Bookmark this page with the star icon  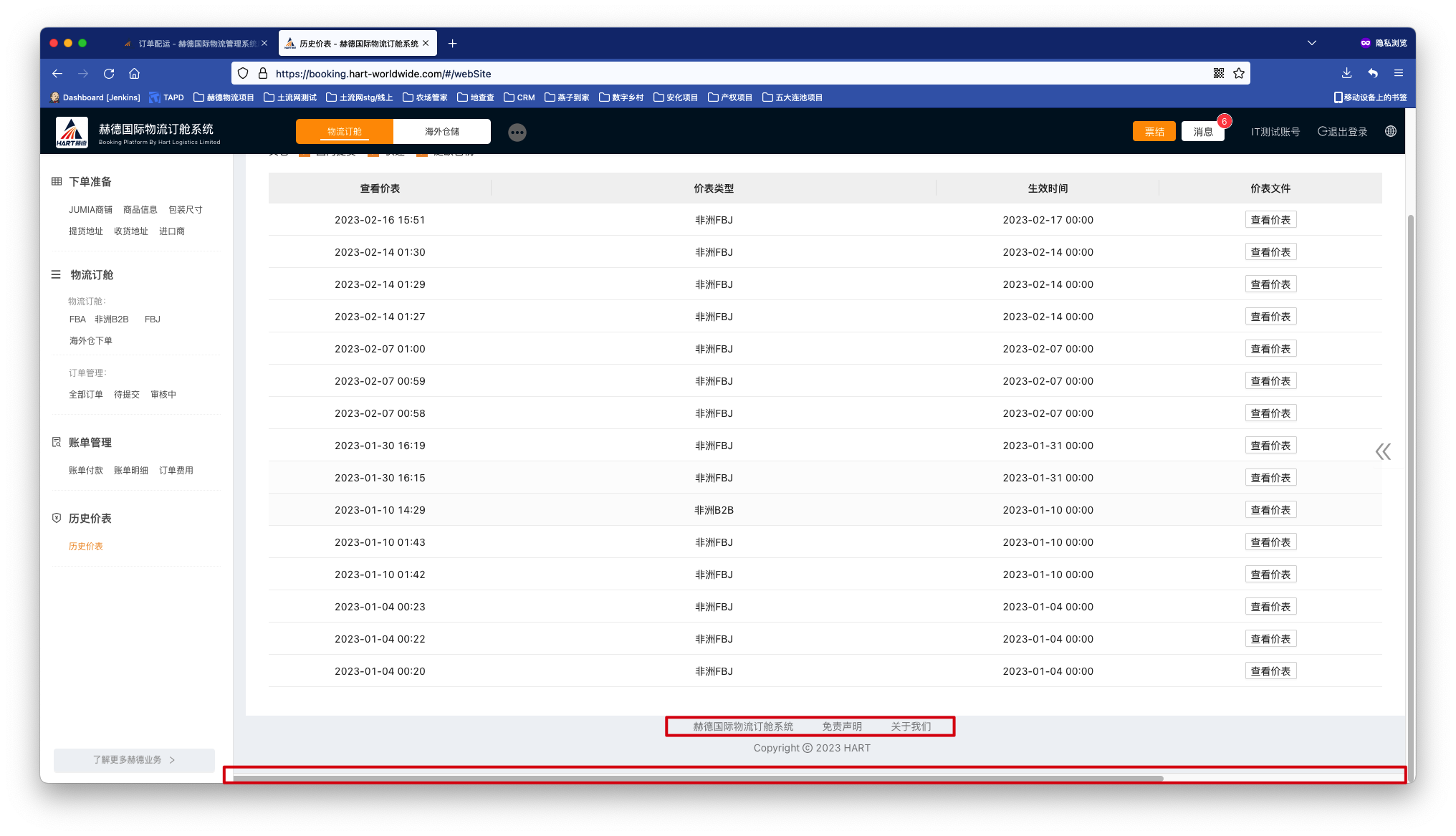coord(1238,73)
